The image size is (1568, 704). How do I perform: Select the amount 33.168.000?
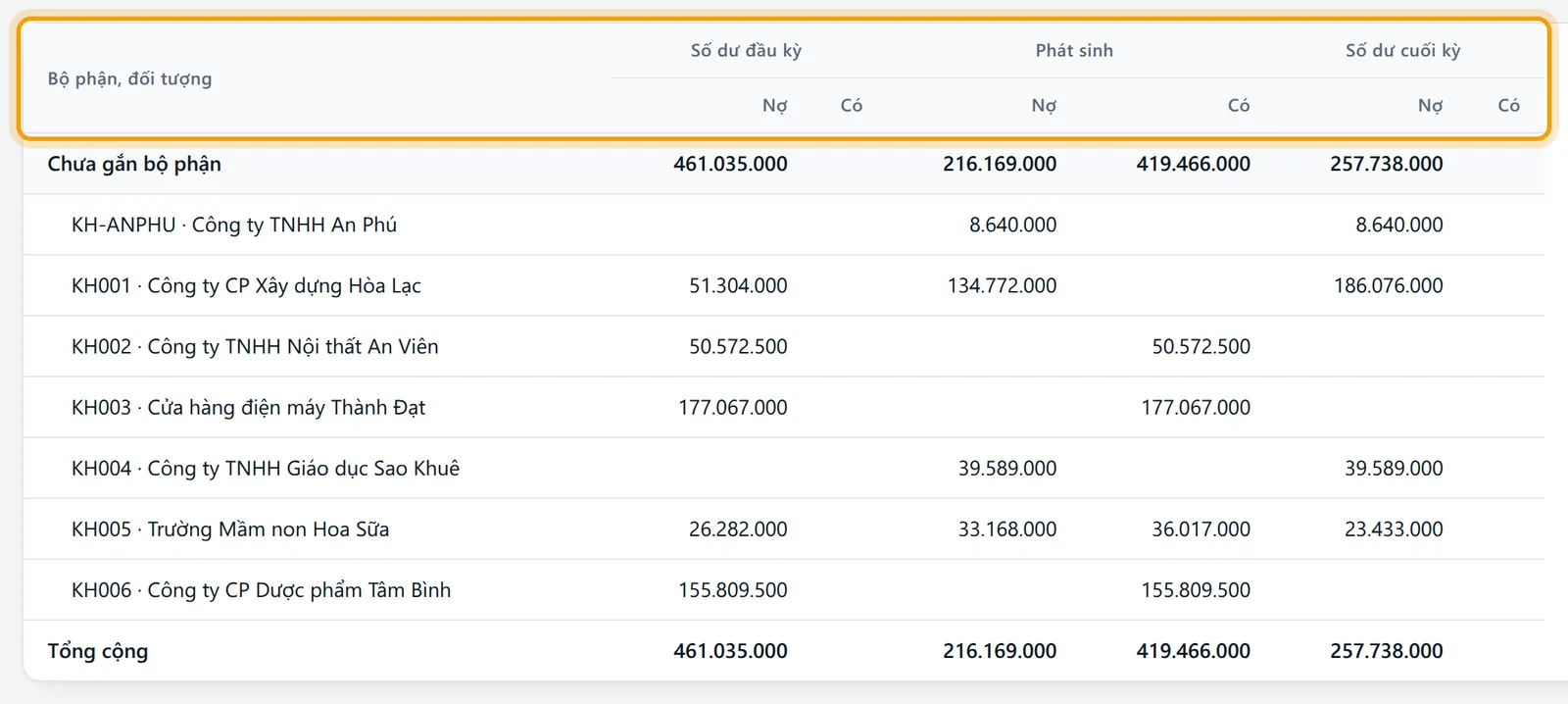click(1007, 528)
